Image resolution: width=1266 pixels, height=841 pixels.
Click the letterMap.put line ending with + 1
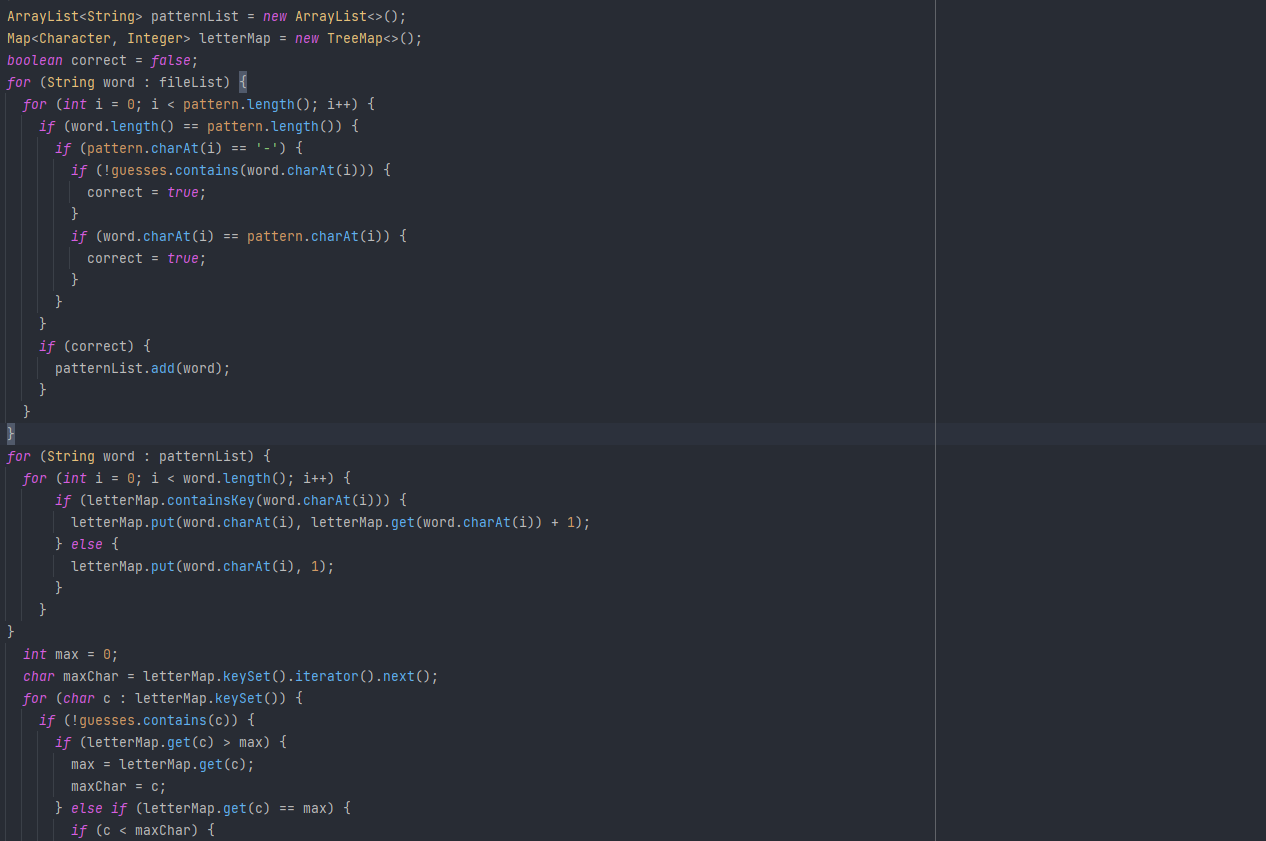click(x=331, y=522)
